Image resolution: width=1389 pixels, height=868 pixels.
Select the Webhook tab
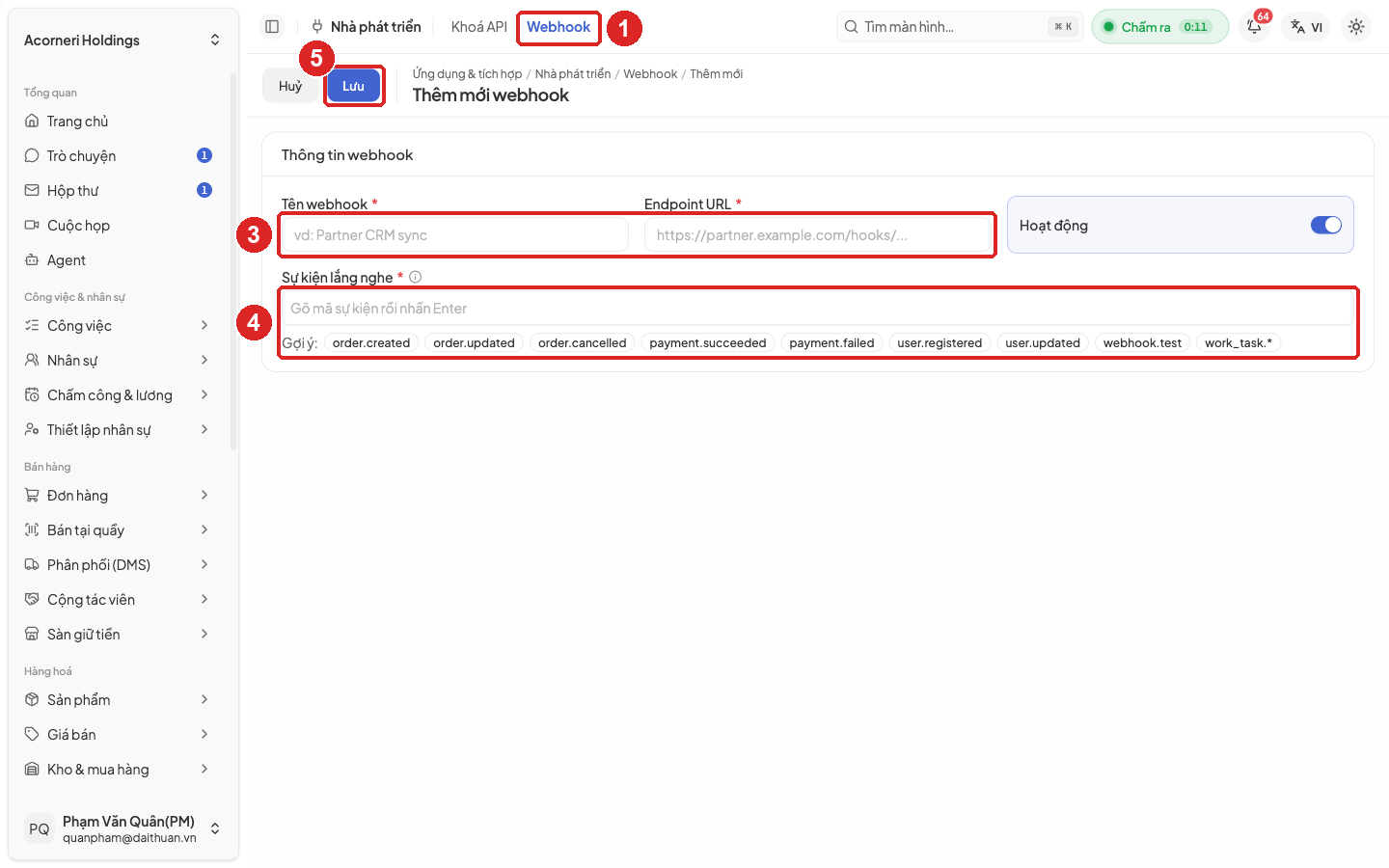558,27
